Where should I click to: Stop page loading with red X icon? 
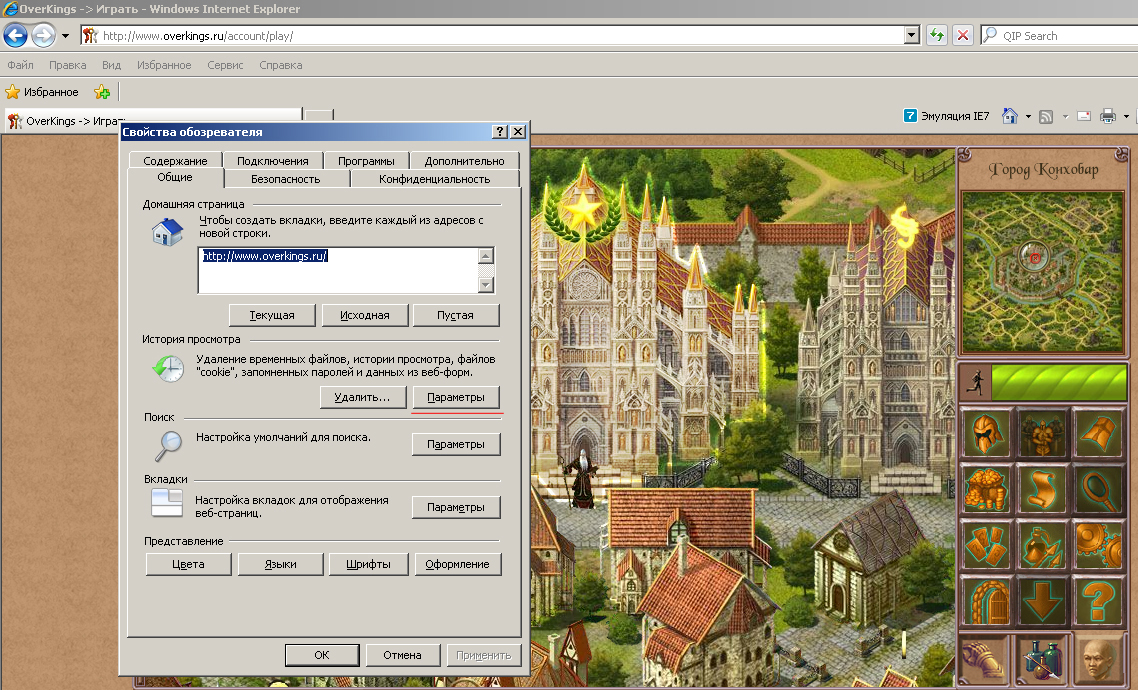[963, 35]
